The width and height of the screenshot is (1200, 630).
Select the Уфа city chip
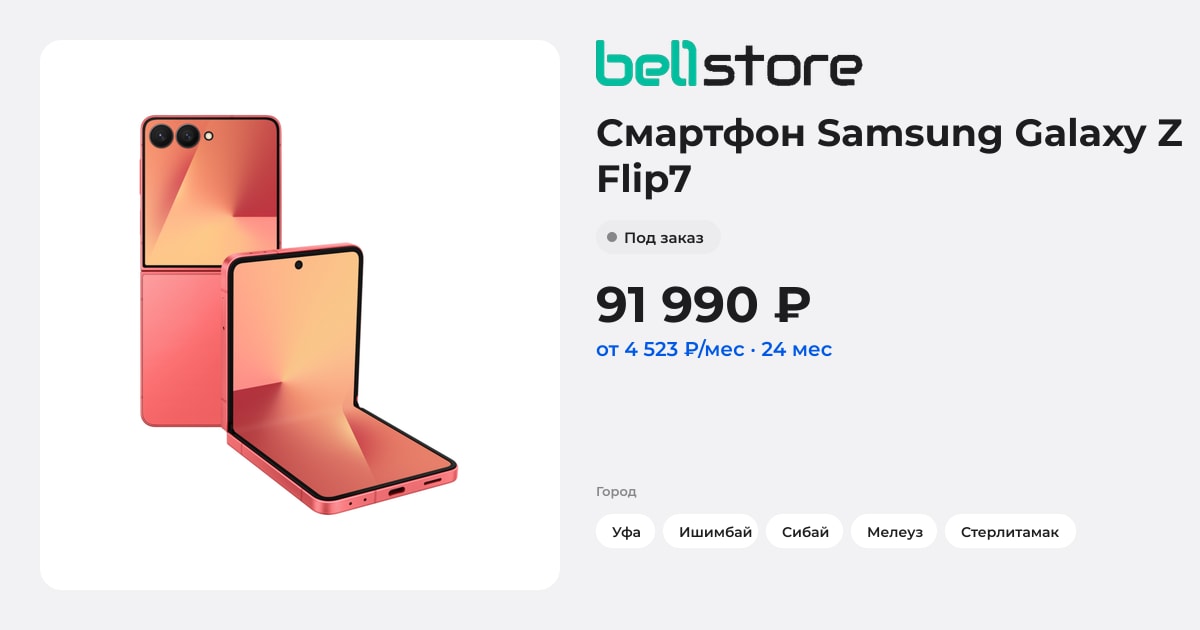coord(626,531)
